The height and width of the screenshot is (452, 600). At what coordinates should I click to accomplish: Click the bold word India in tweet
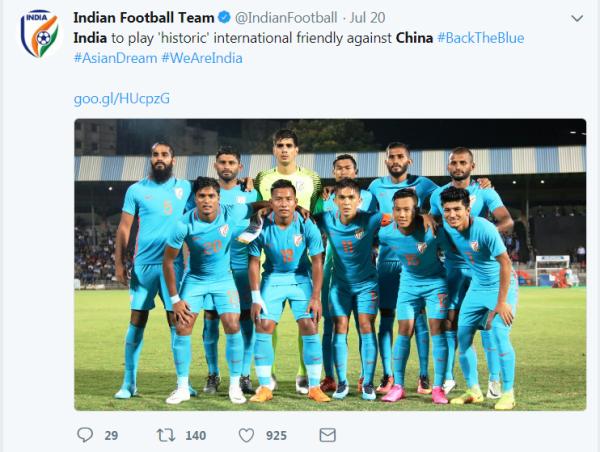90,38
